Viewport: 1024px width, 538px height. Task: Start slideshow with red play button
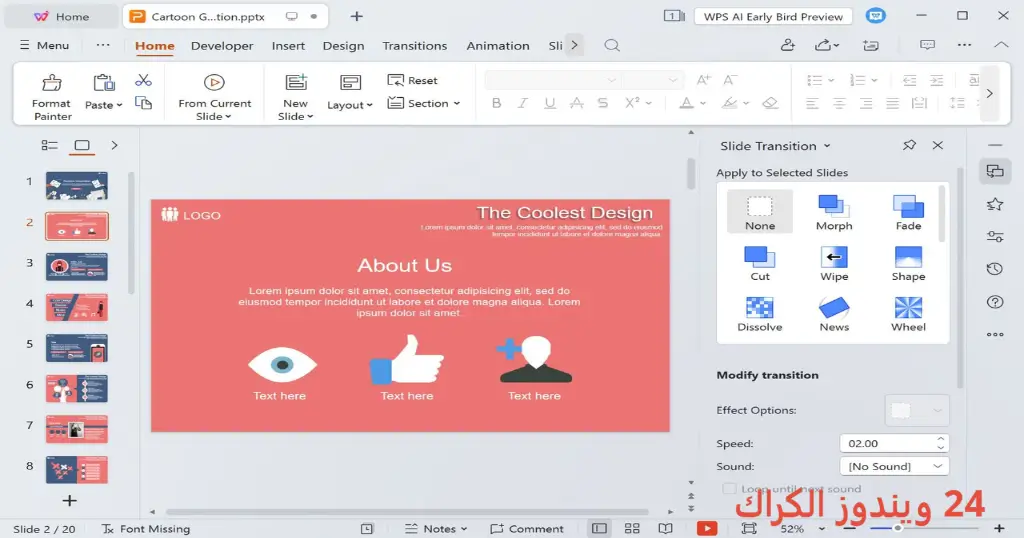707,528
